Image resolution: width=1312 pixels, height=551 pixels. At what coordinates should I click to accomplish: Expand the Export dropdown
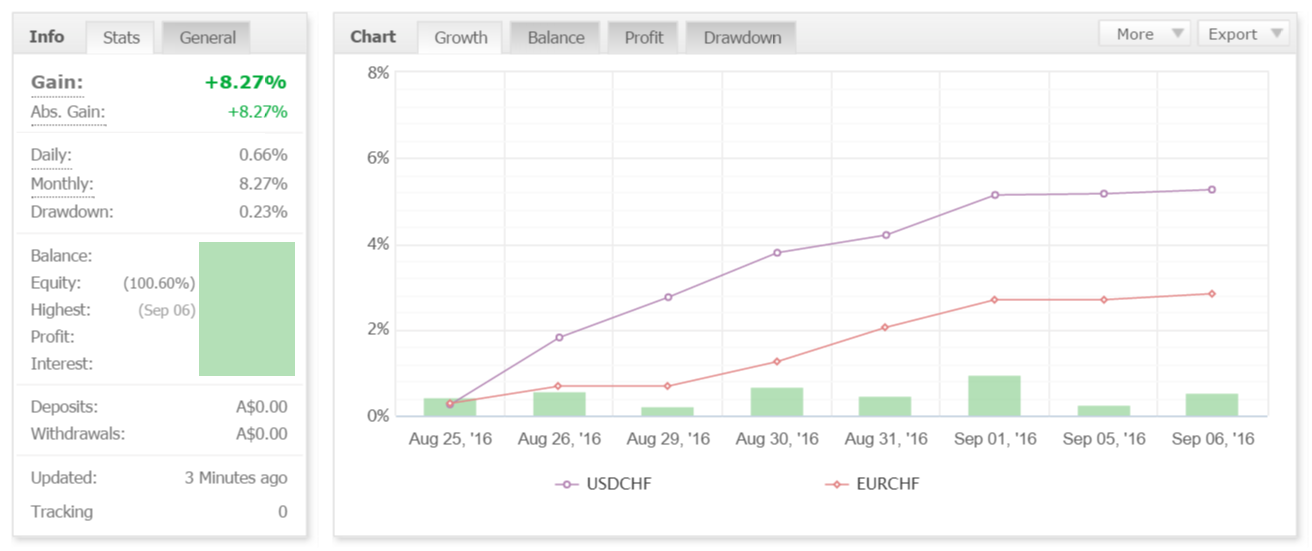(1243, 34)
